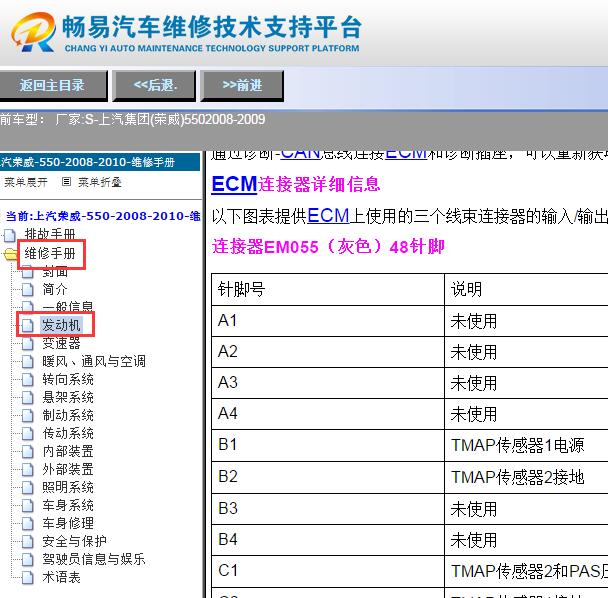Click document icon next to 转向系统
The height and width of the screenshot is (598, 608).
[27, 379]
